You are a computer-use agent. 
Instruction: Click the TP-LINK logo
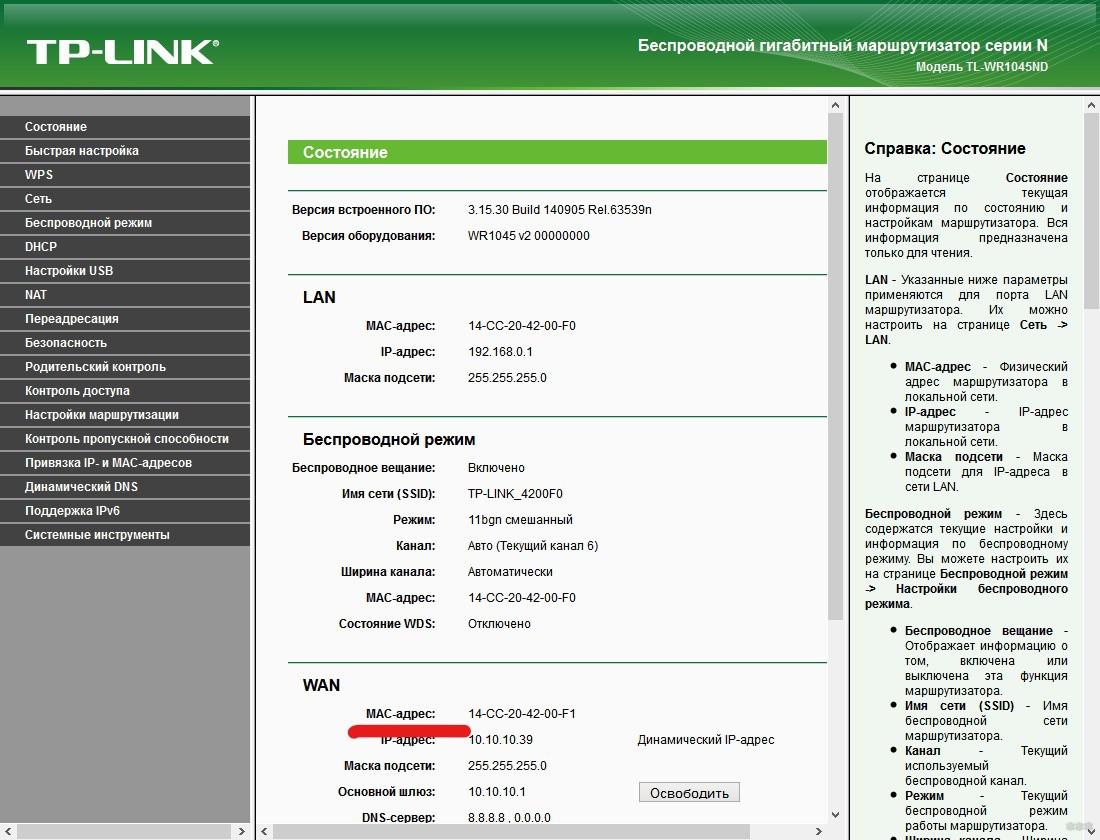pyautogui.click(x=123, y=52)
